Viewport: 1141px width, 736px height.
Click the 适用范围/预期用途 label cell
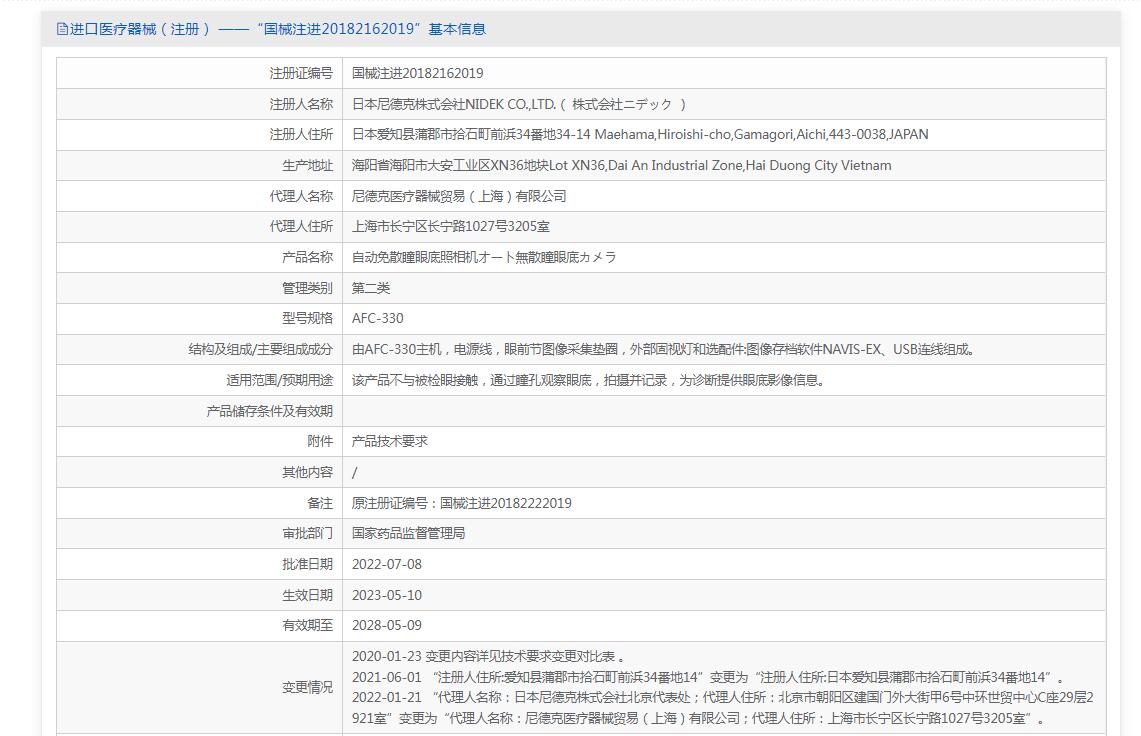(199, 380)
